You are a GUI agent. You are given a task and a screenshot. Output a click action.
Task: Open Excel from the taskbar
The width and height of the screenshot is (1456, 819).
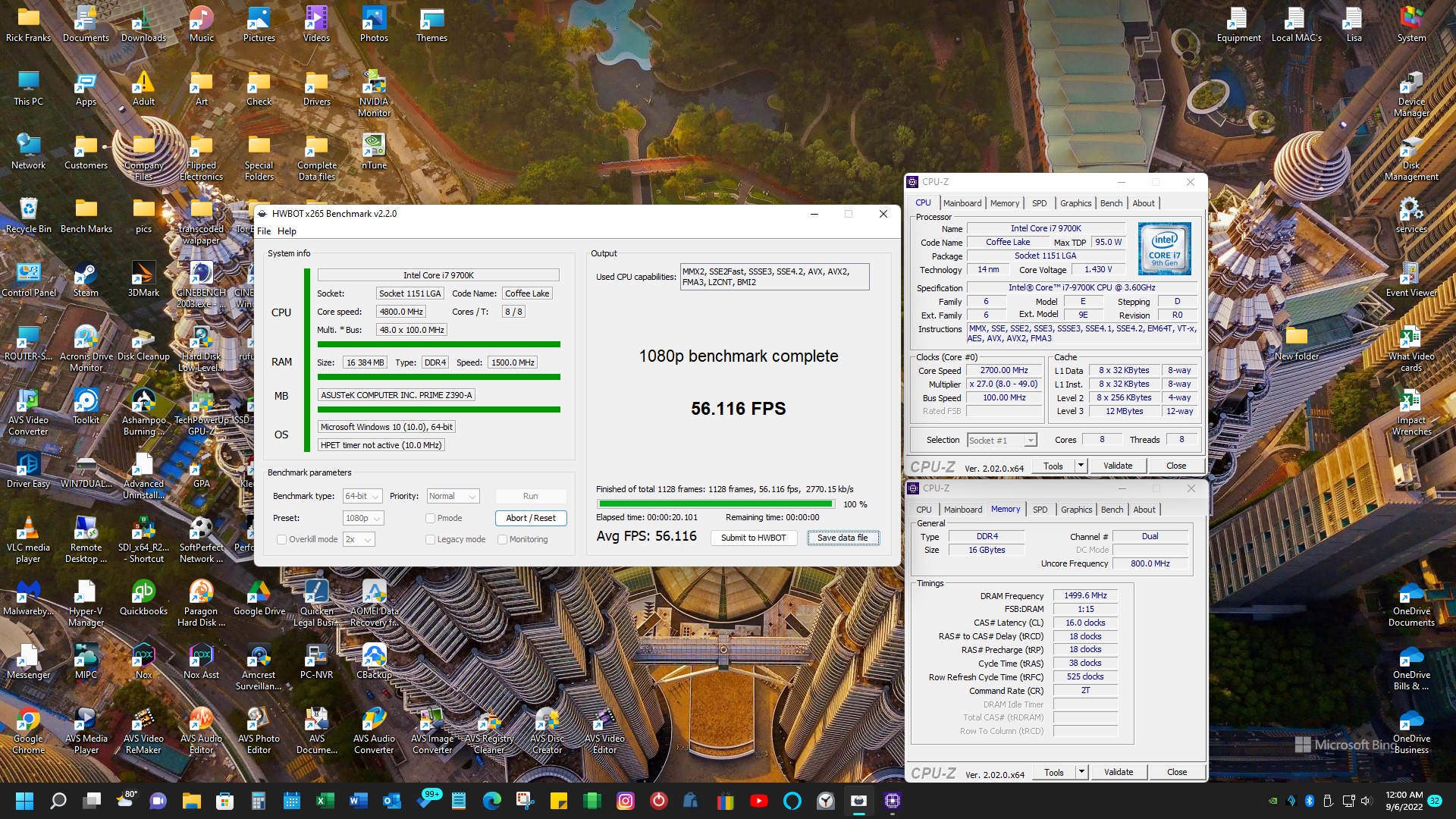point(325,801)
